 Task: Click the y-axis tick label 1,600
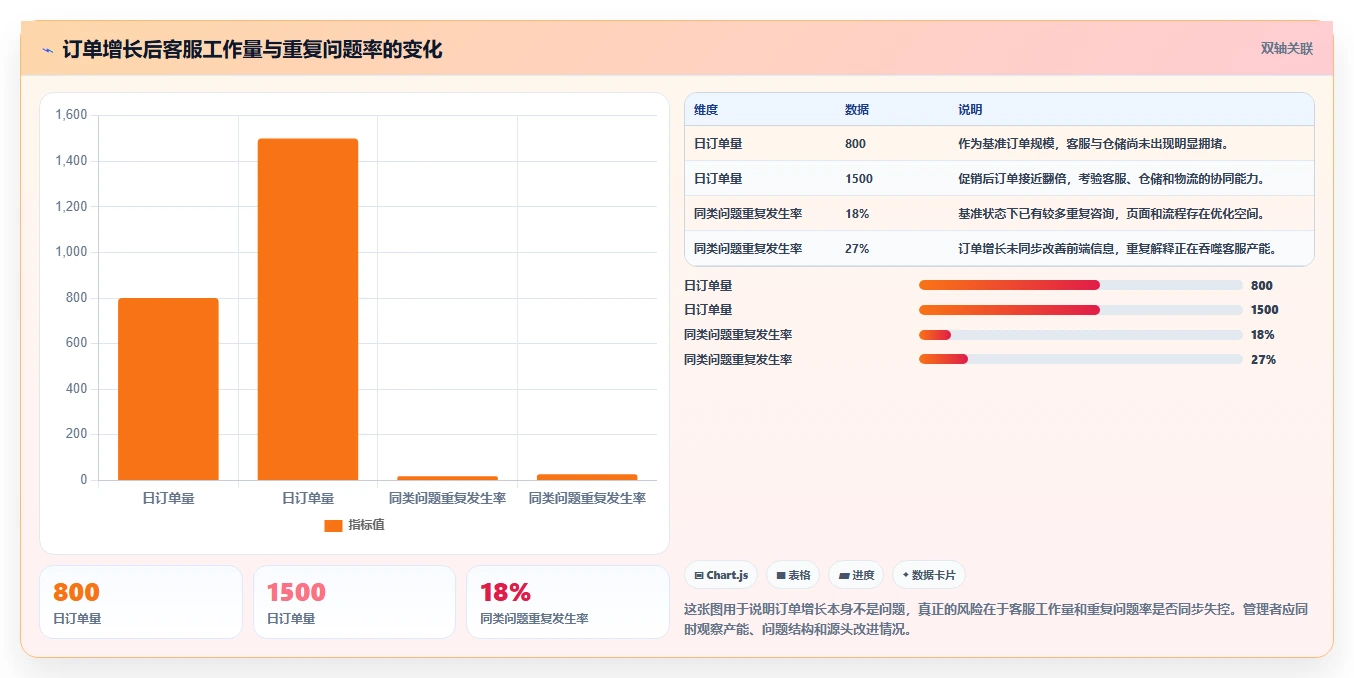pyautogui.click(x=71, y=115)
